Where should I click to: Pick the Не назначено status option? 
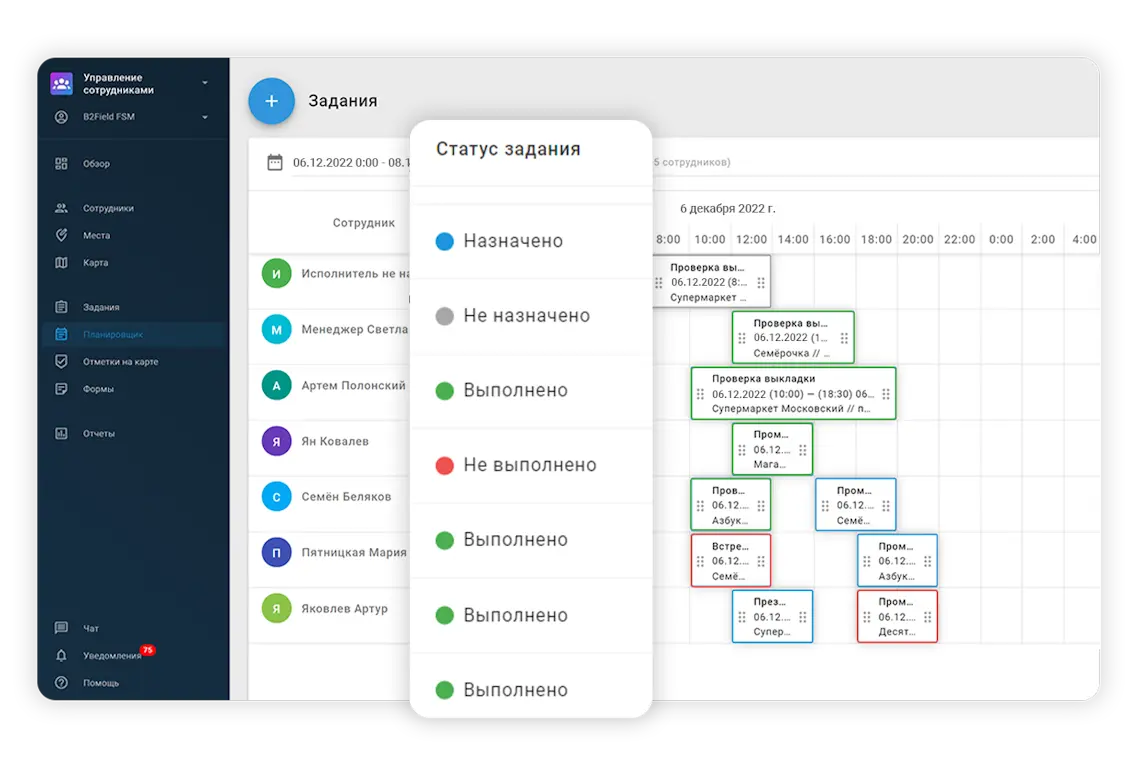click(526, 316)
